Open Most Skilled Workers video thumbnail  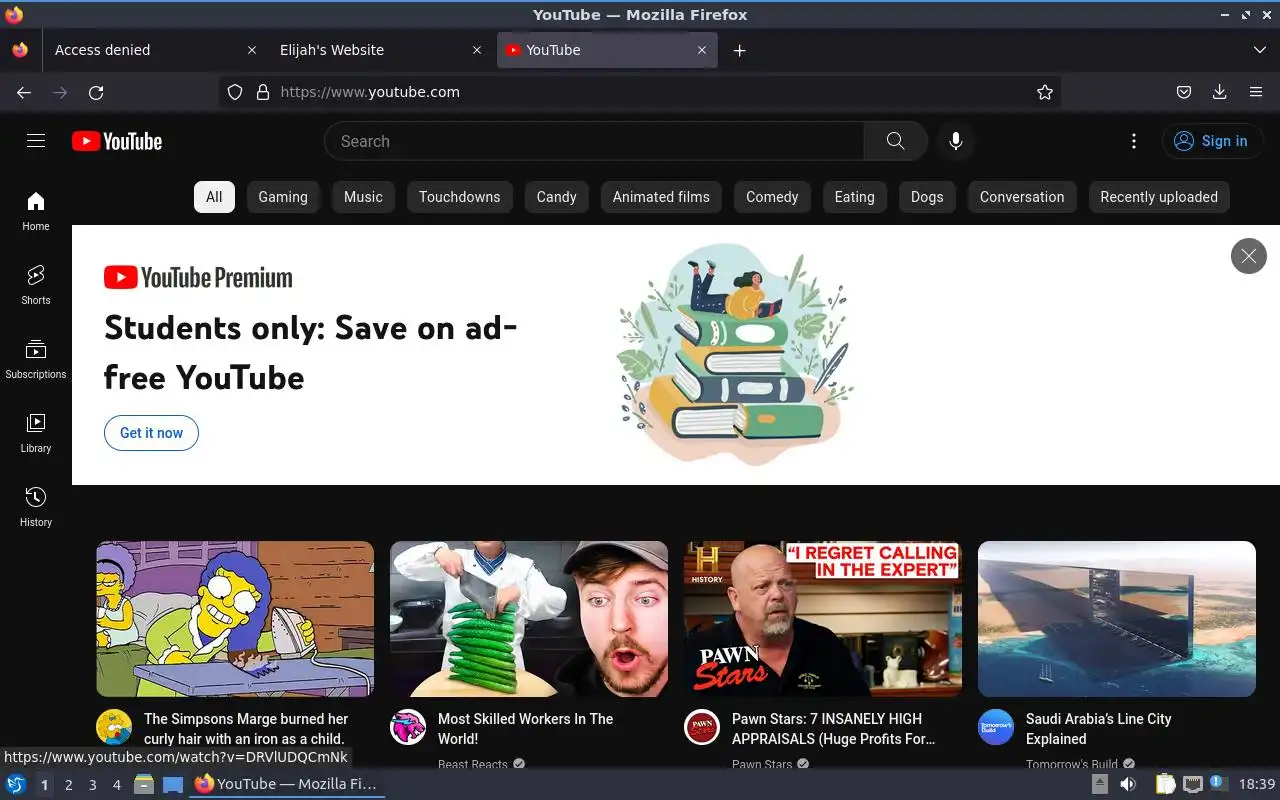tap(529, 619)
